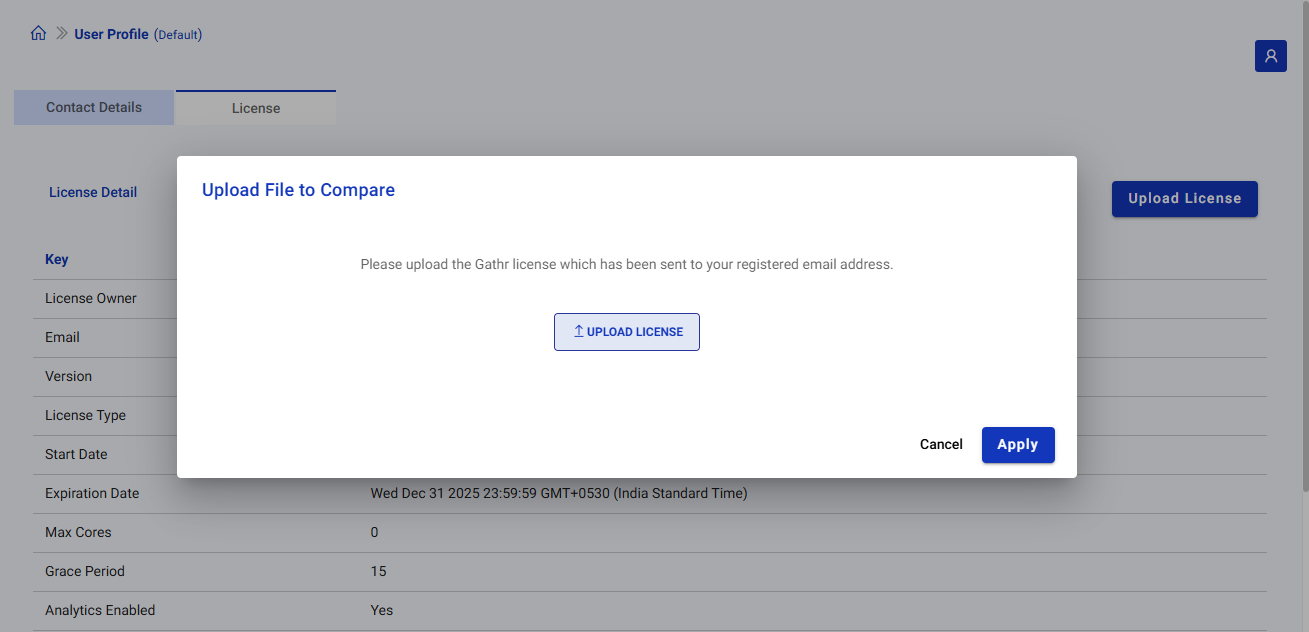Click the UPLOAD LICENSE button in the dialog
The width and height of the screenshot is (1309, 632).
click(627, 331)
